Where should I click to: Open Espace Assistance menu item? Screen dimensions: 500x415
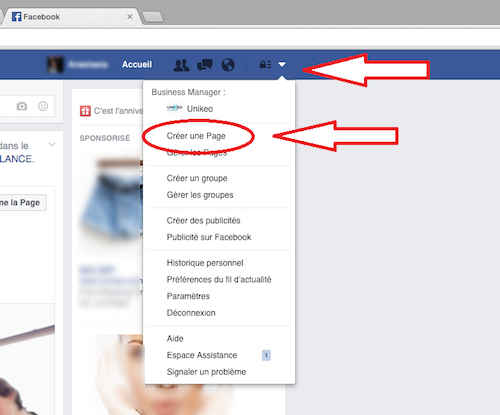(202, 355)
